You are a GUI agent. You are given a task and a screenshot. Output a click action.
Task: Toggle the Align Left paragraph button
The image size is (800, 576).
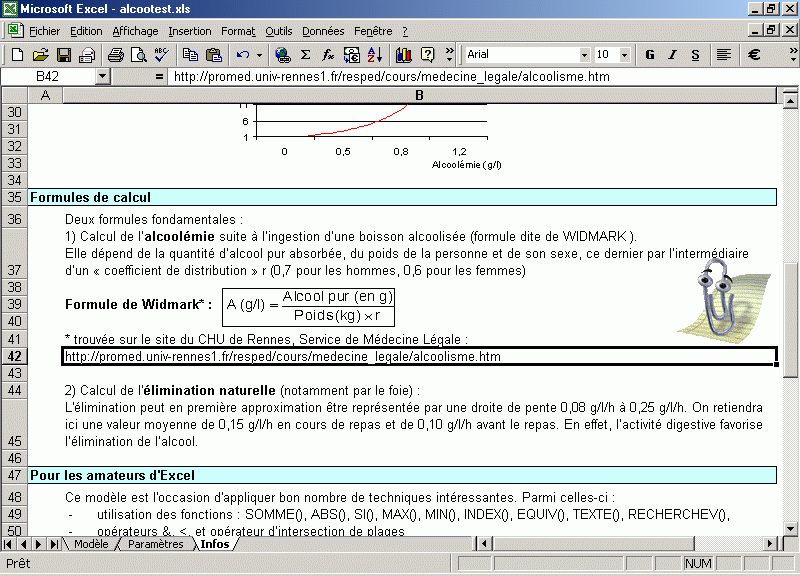723,55
